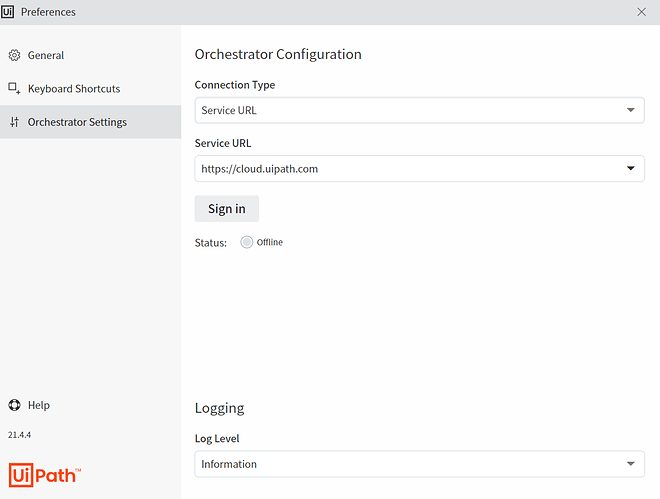Click the Keyboard Shortcuts icon

click(14, 88)
